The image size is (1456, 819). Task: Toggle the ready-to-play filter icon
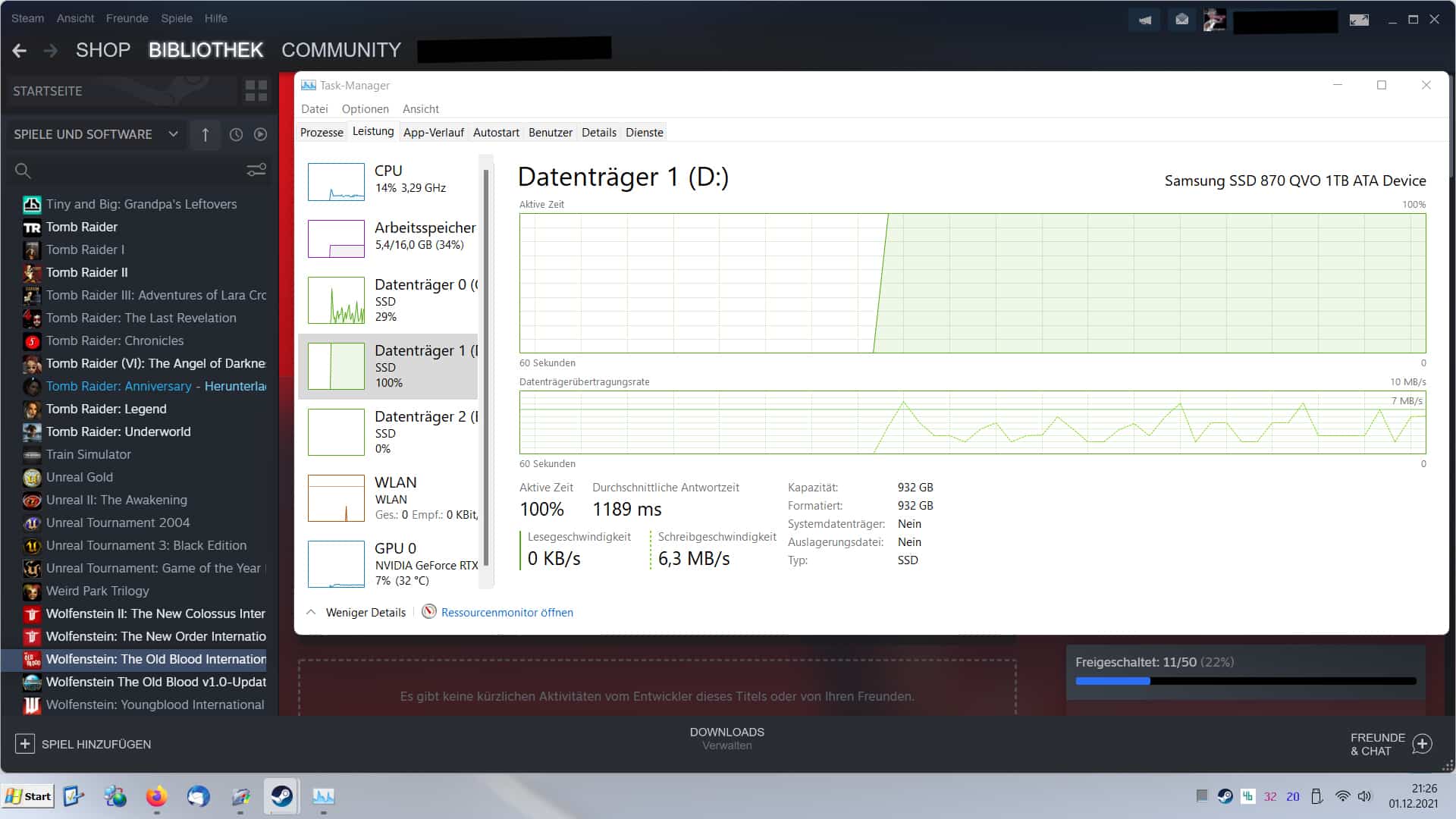pos(260,134)
